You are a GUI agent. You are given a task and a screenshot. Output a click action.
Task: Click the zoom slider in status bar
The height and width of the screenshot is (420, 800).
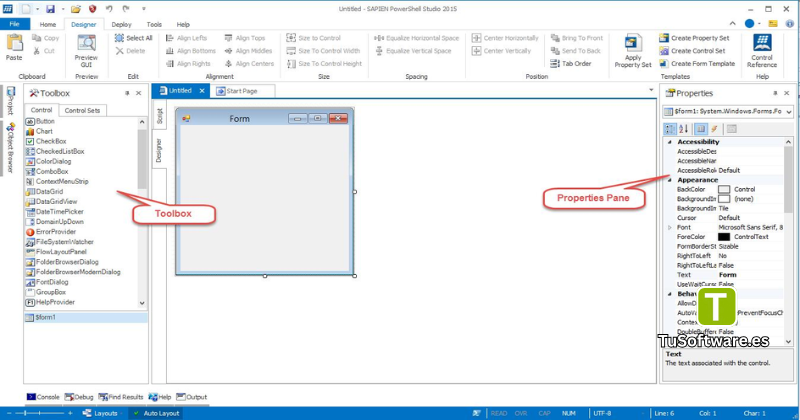tap(39, 413)
